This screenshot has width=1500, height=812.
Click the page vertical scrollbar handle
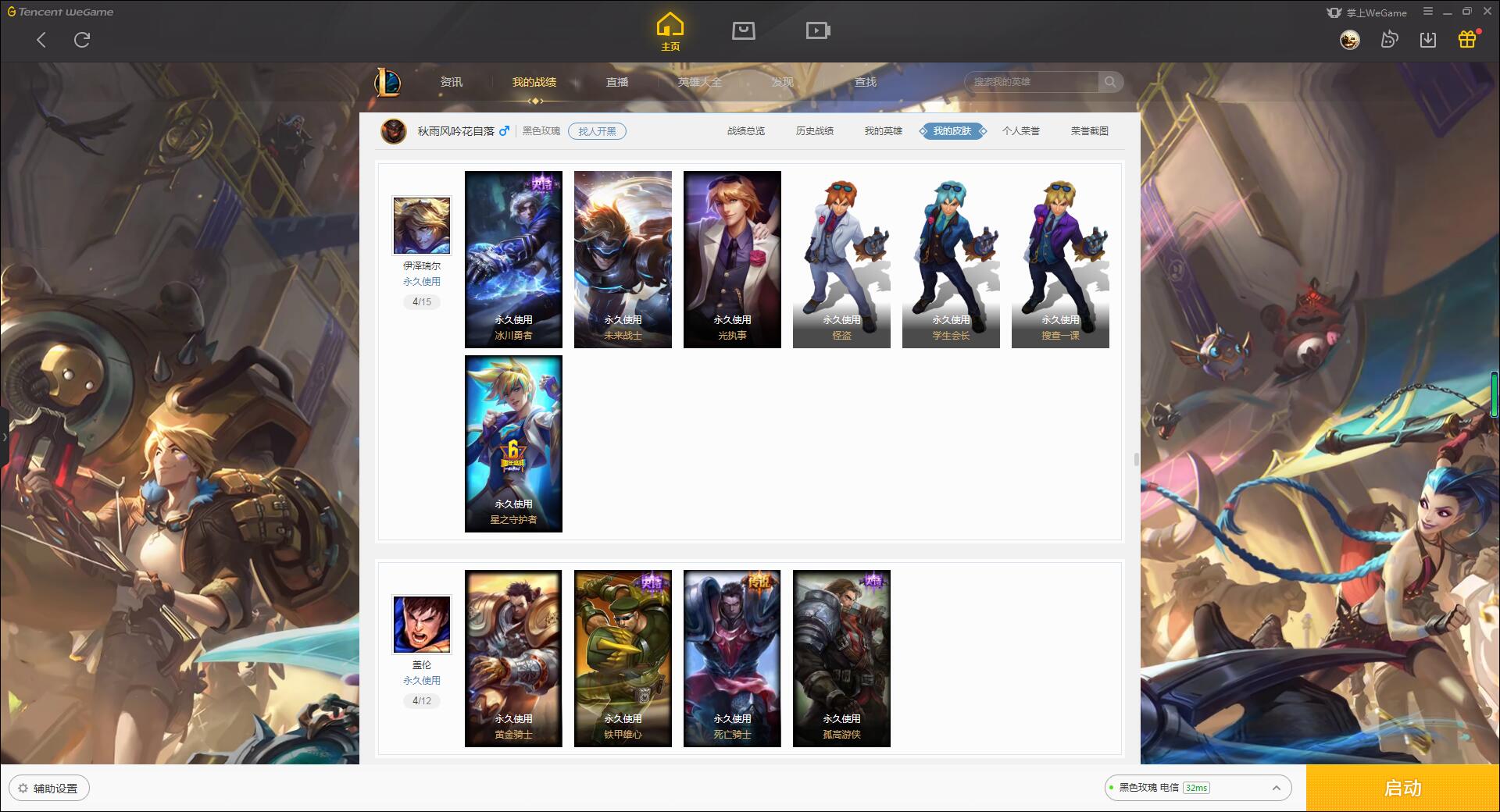tap(1136, 459)
